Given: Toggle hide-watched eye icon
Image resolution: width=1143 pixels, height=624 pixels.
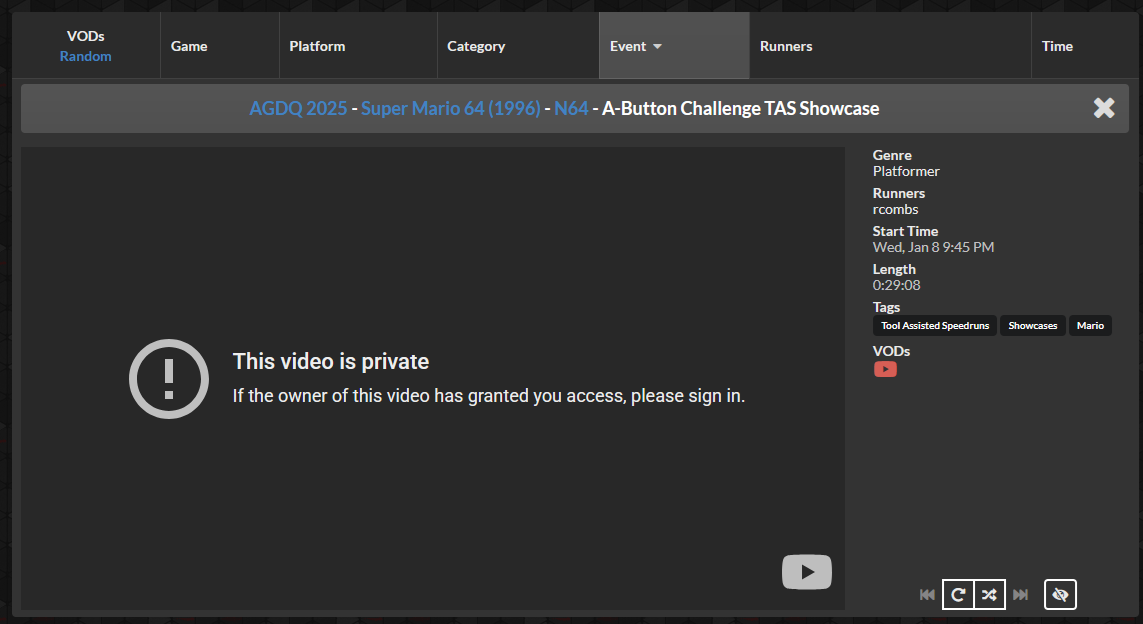Looking at the screenshot, I should coord(1060,595).
